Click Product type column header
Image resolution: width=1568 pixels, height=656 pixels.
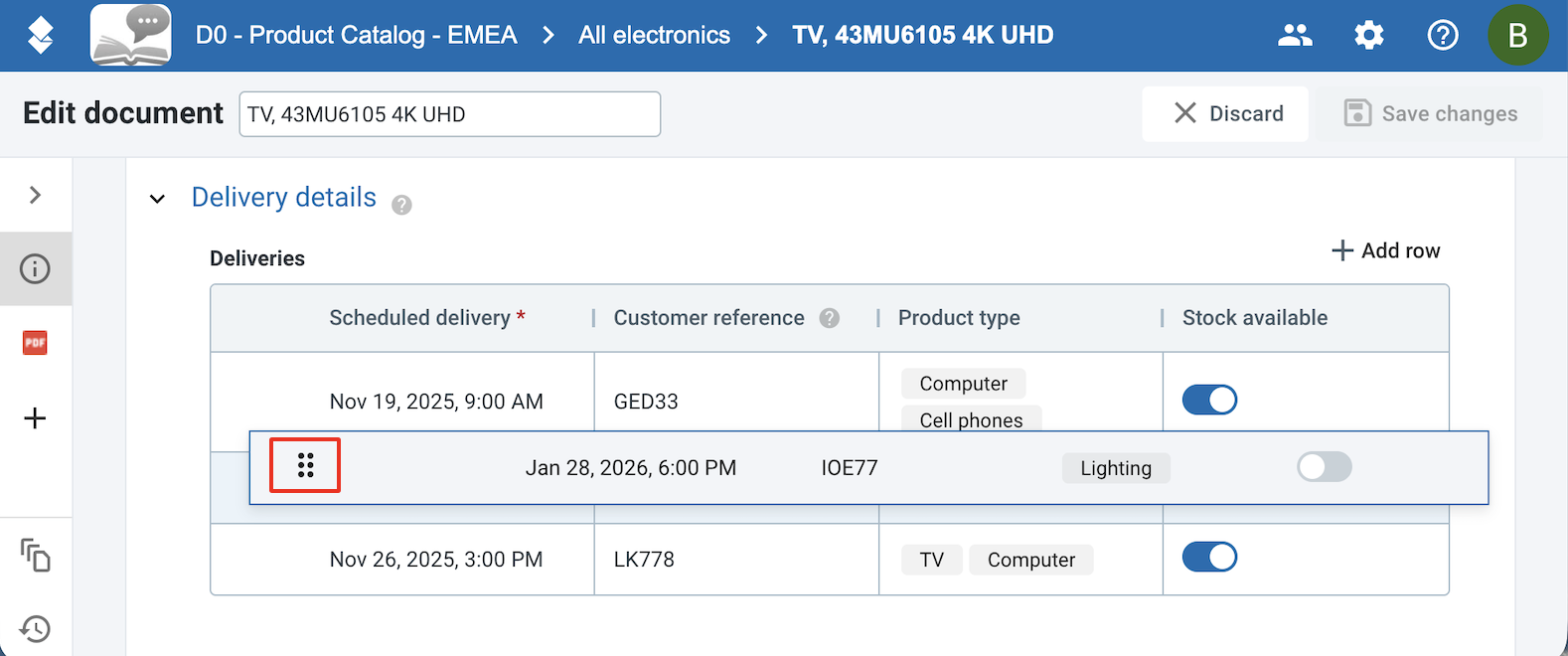tap(959, 318)
